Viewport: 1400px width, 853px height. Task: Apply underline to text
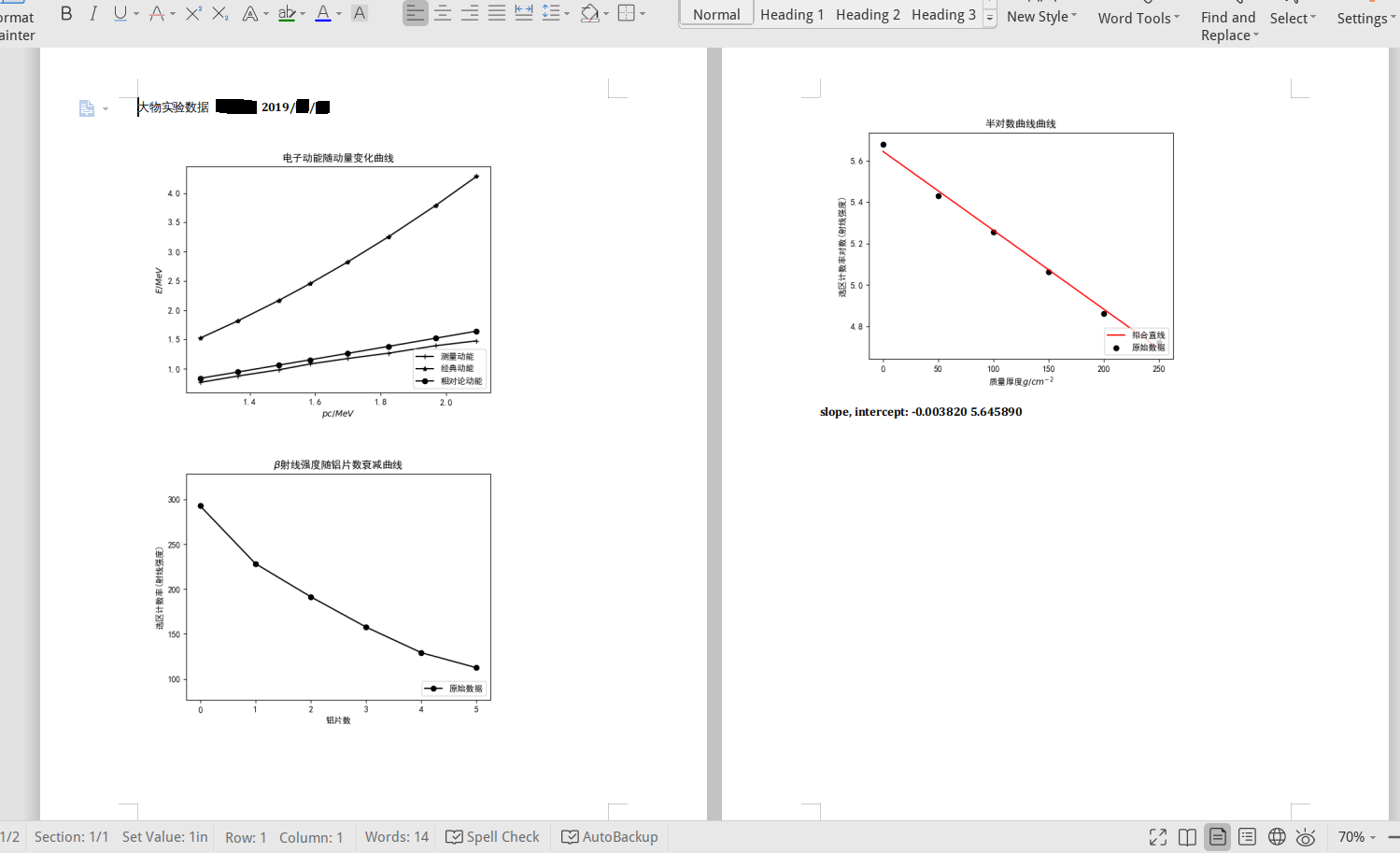(120, 13)
